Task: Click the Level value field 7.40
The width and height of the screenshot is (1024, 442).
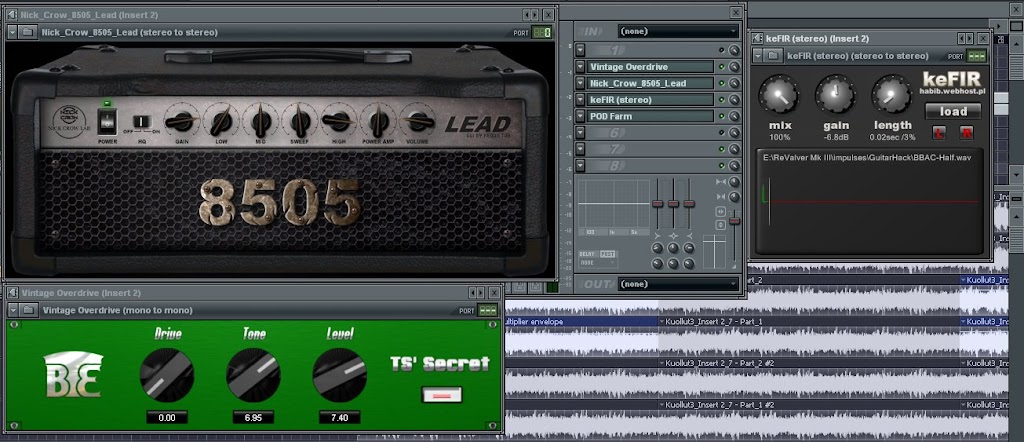Action: click(x=340, y=417)
